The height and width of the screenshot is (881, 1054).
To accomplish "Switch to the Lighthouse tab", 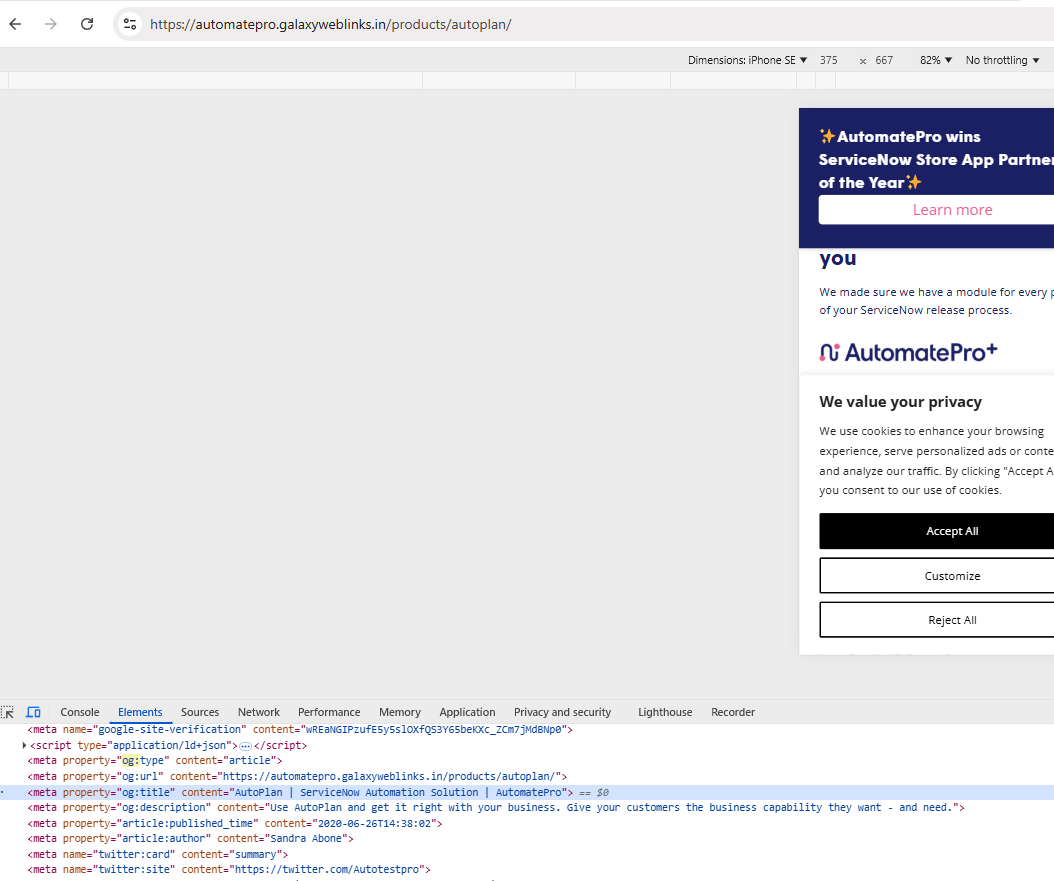I will pyautogui.click(x=665, y=712).
